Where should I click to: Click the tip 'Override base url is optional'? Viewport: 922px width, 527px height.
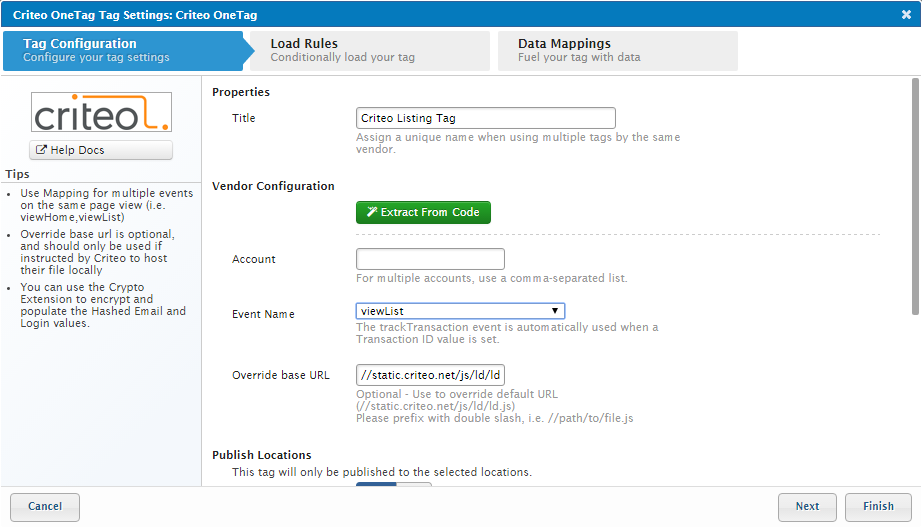tap(98, 252)
